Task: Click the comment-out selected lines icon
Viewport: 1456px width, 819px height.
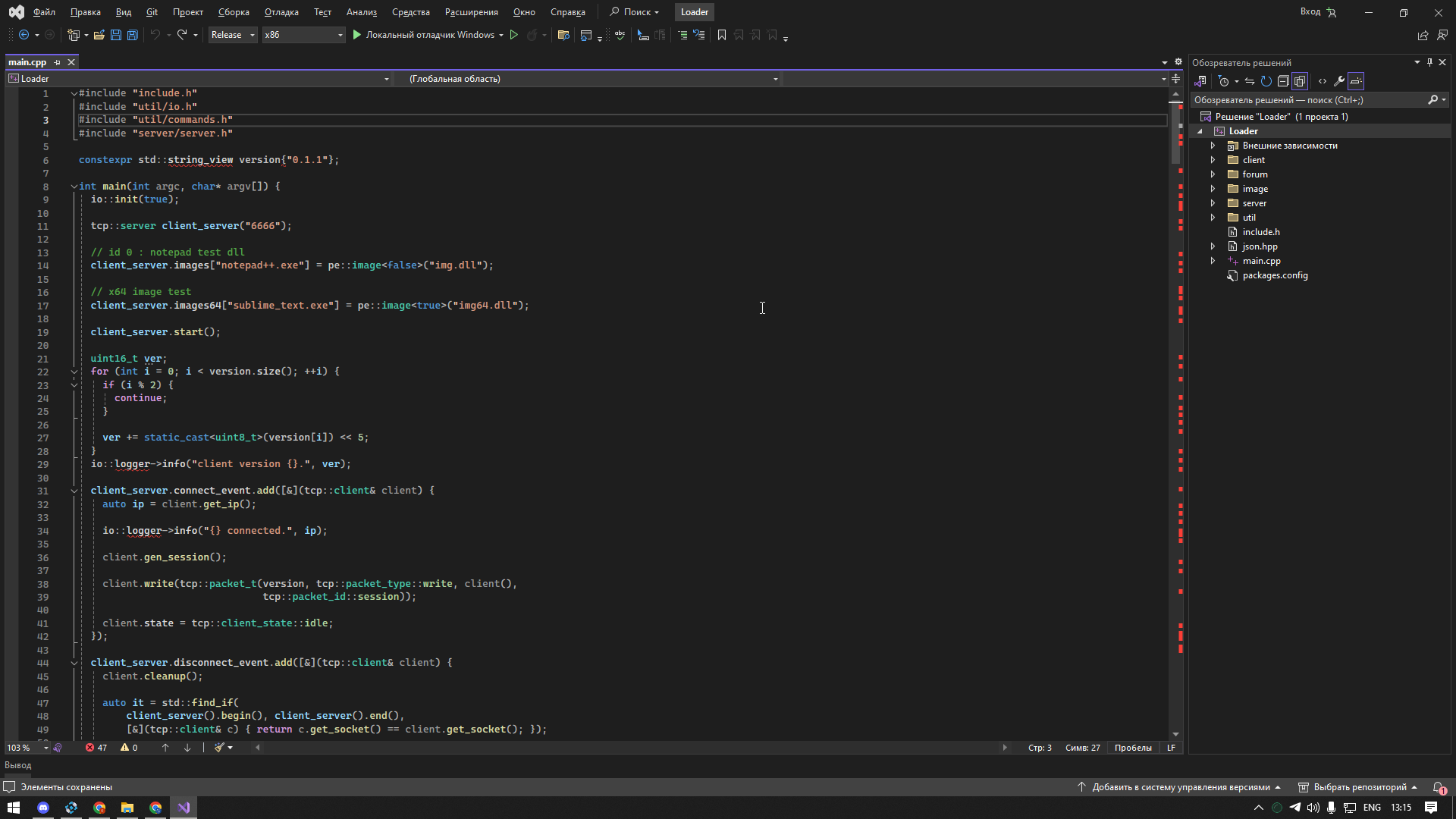Action: point(682,35)
